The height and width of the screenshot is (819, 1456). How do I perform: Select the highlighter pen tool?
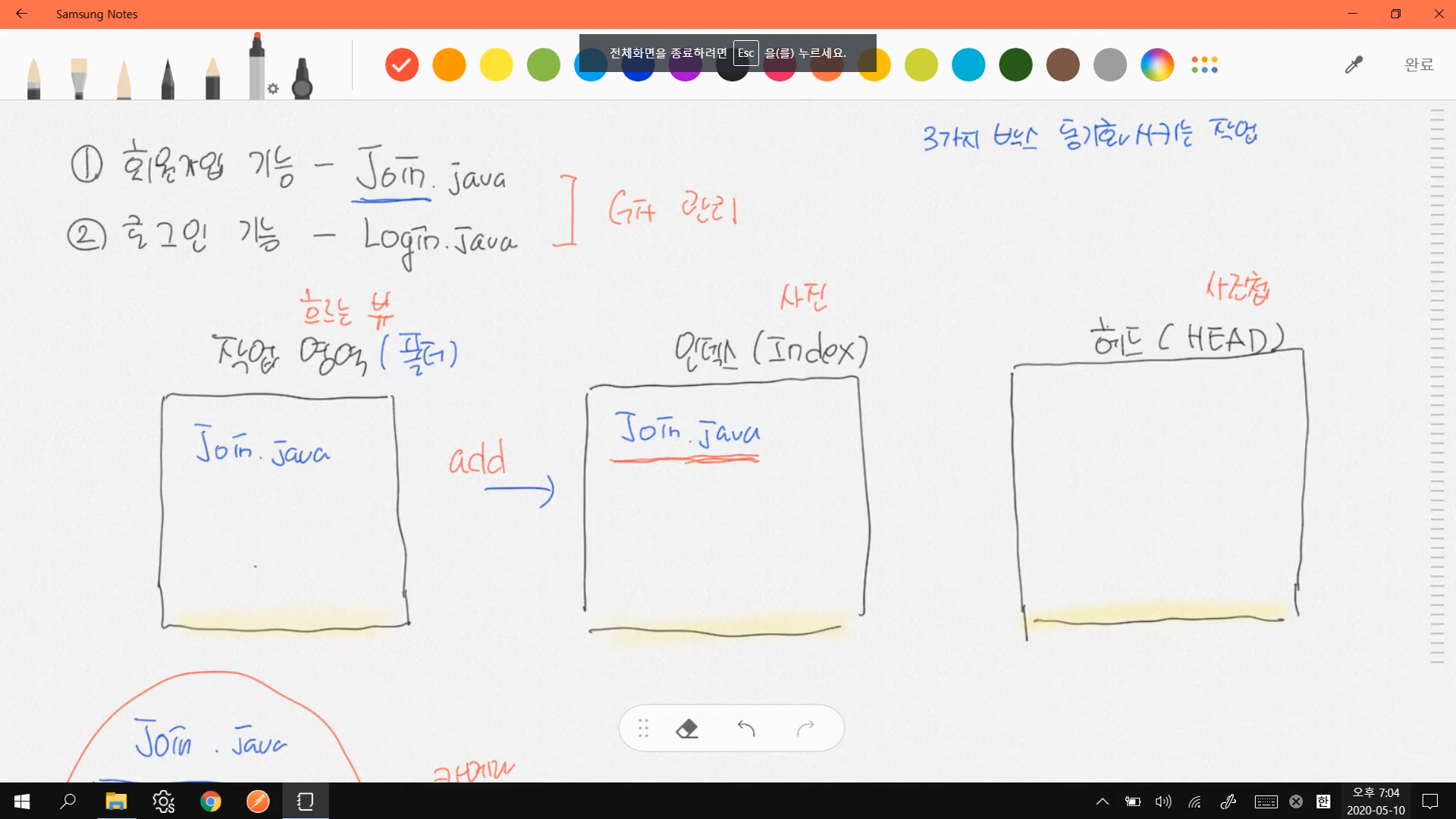(x=302, y=78)
